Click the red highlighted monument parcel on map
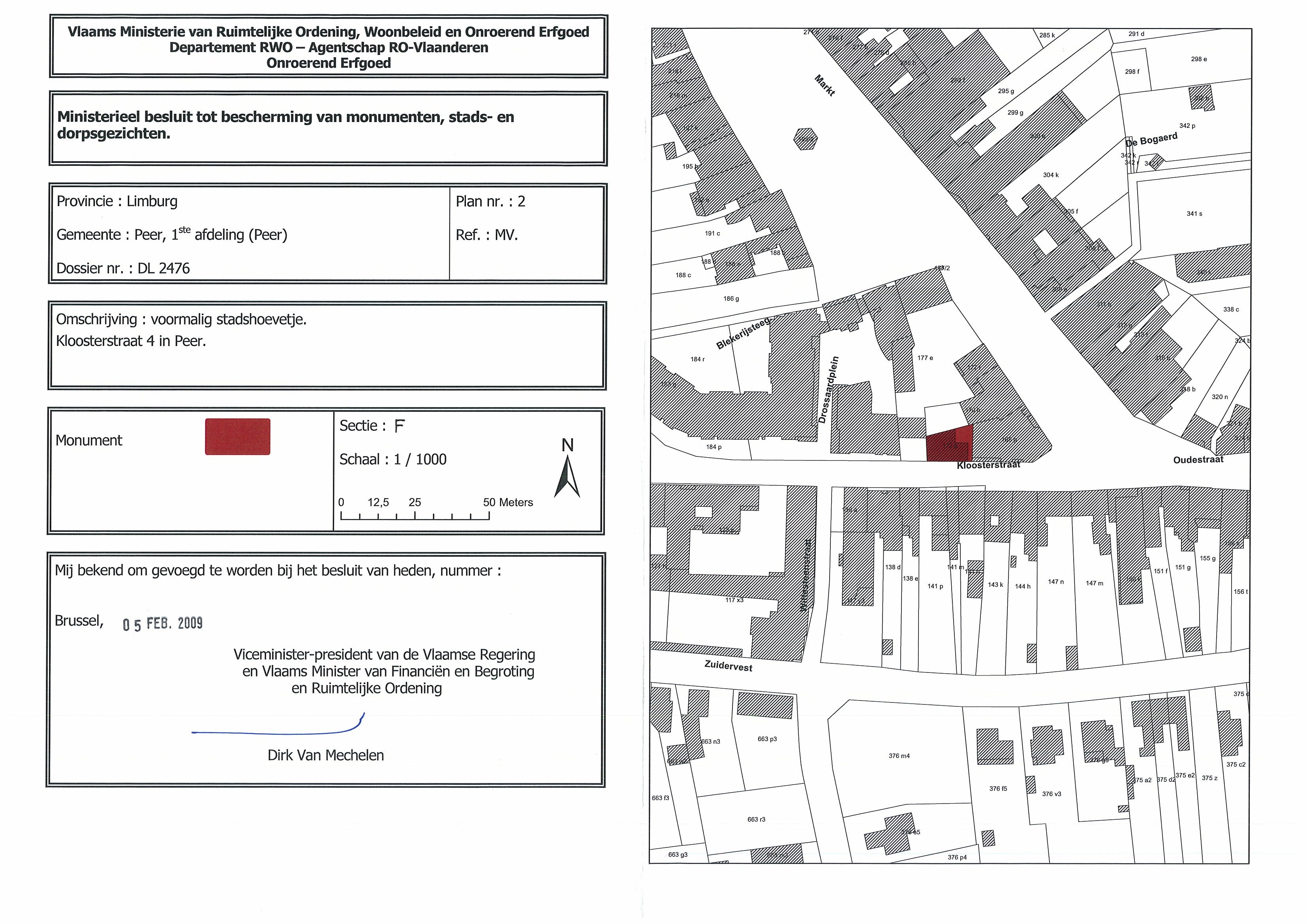1307x924 pixels. tap(948, 447)
